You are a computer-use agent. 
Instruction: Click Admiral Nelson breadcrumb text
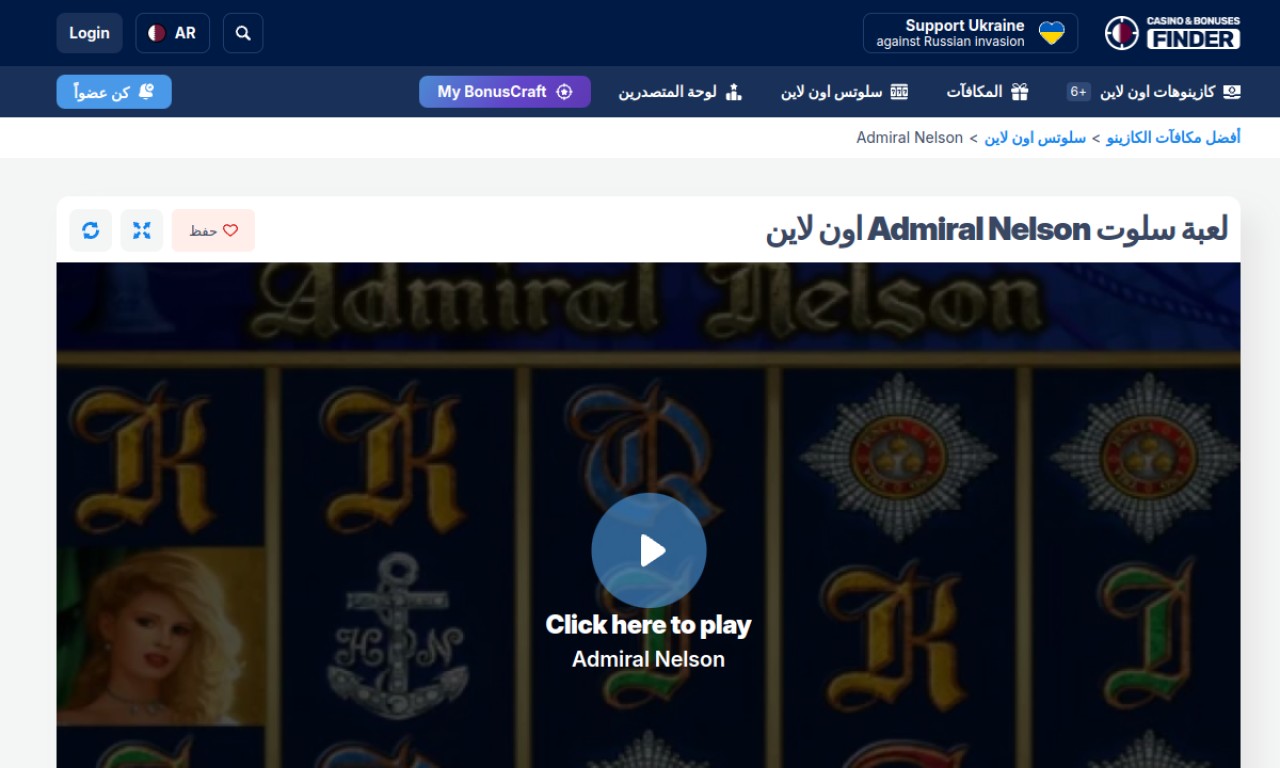coord(910,138)
